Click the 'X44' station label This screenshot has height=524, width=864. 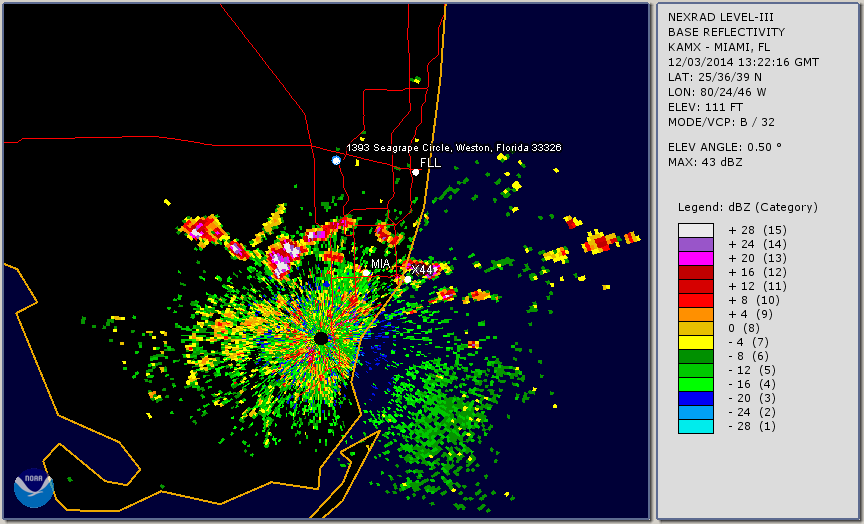point(422,270)
